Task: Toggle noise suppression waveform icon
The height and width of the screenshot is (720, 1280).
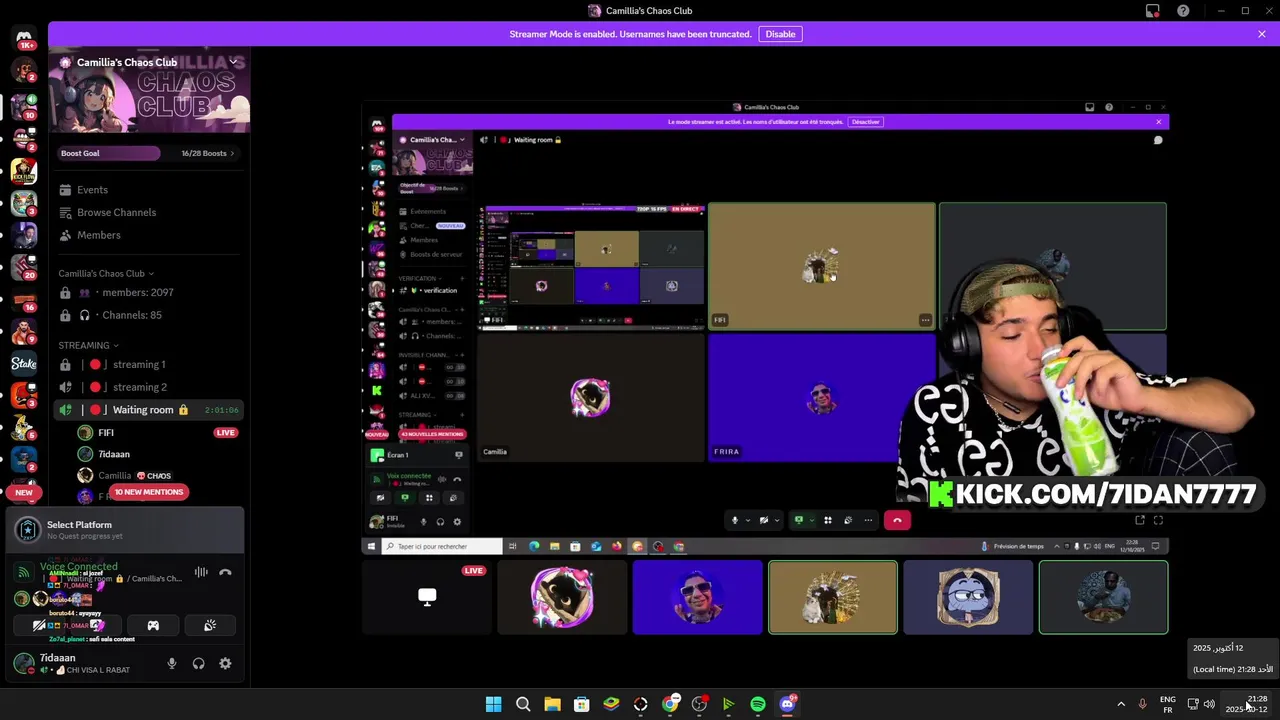Action: 201,572
